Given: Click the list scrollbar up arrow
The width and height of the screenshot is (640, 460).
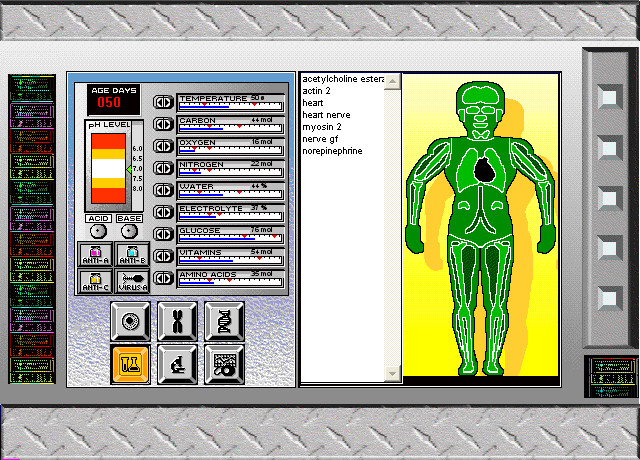Looking at the screenshot, I should (x=392, y=81).
